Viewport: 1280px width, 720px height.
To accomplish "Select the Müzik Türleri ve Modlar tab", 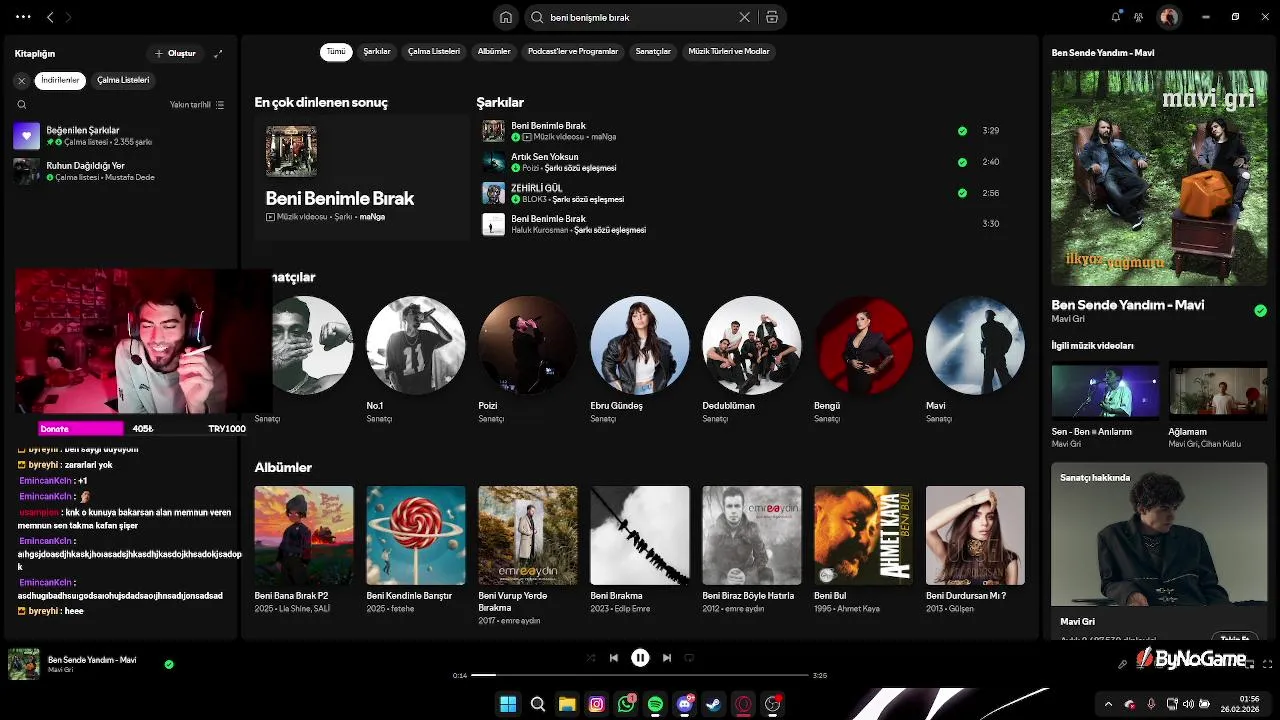I will [729, 52].
